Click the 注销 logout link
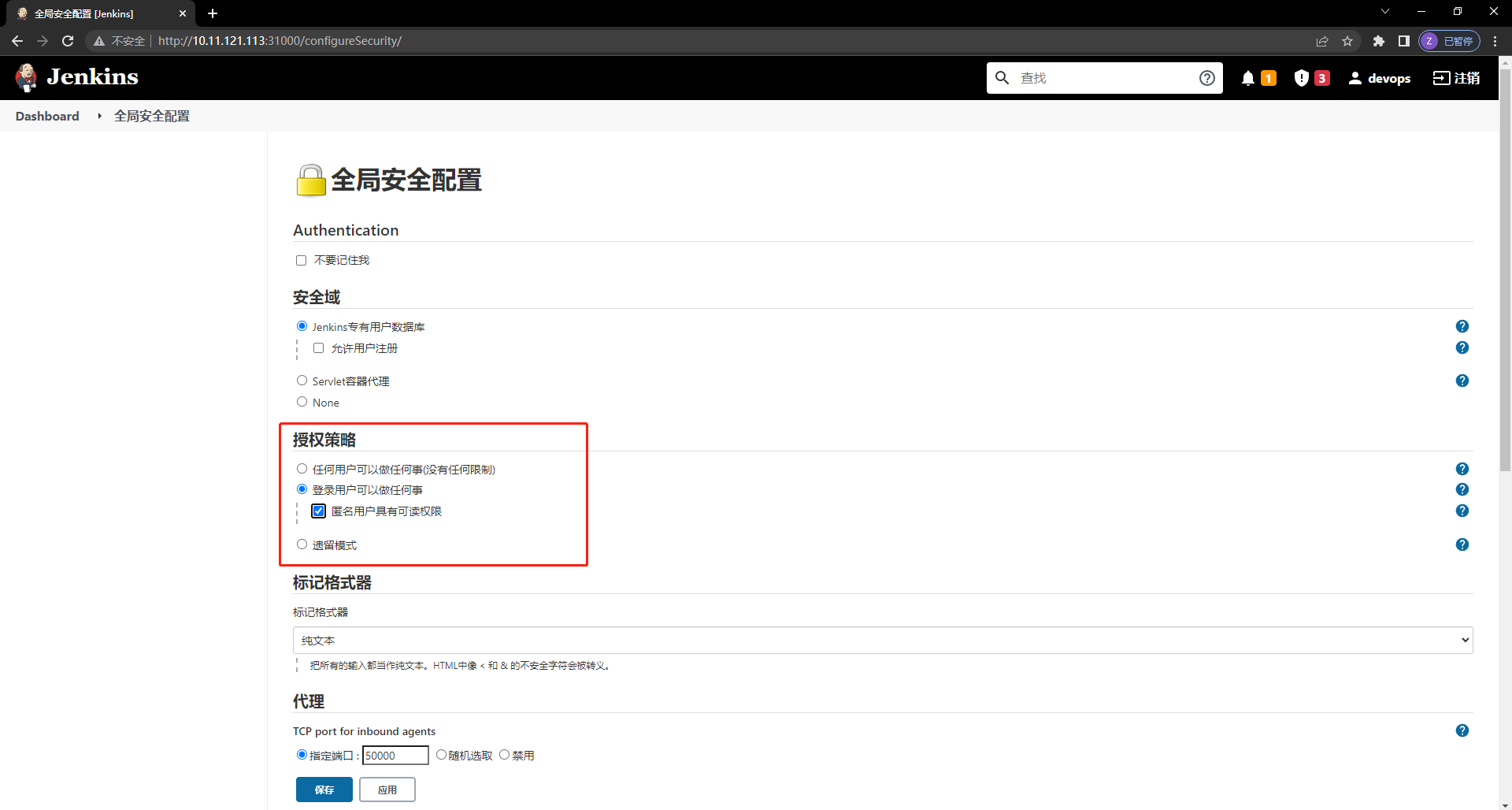This screenshot has width=1512, height=810. [1456, 78]
